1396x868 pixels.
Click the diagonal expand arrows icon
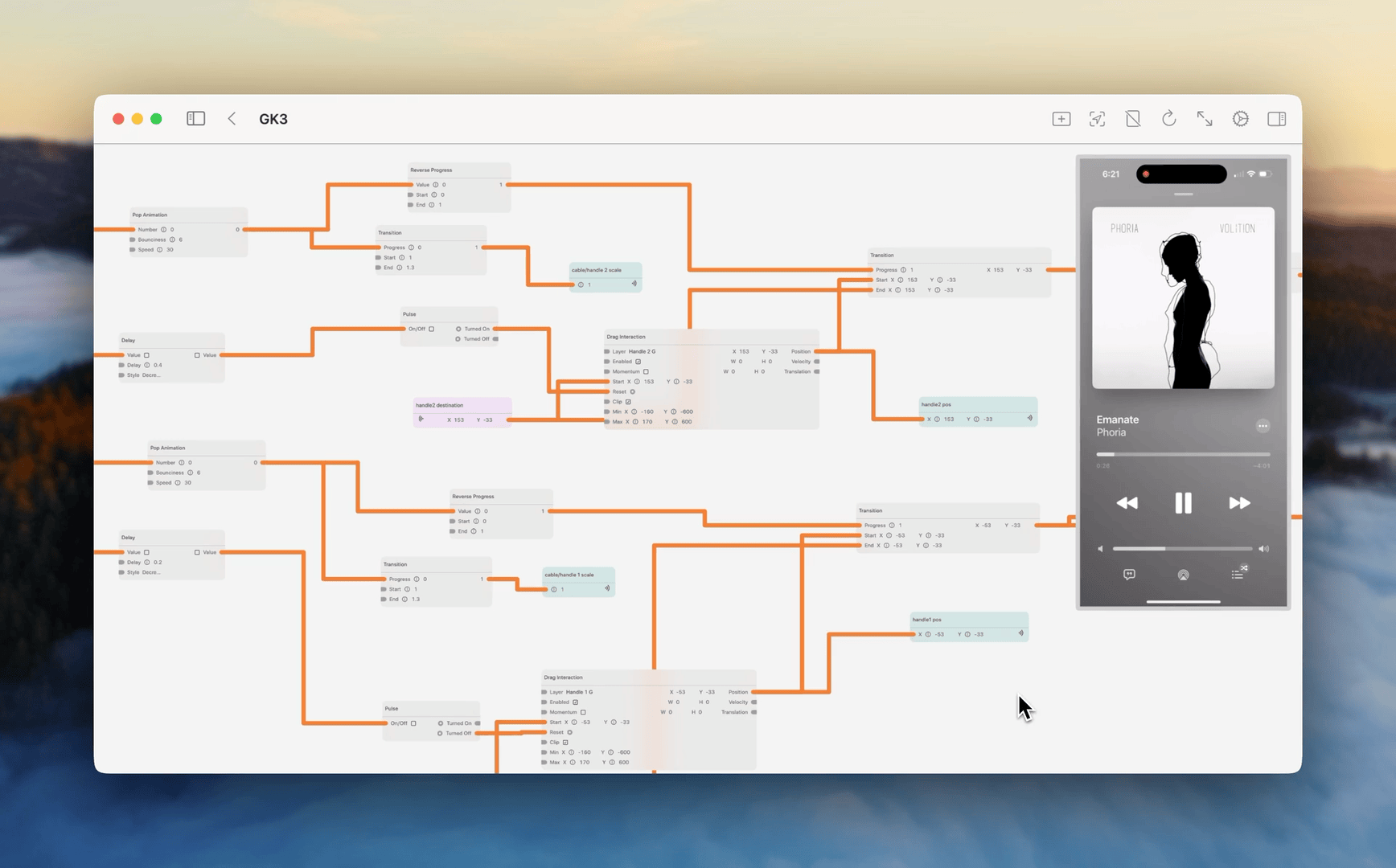(x=1204, y=119)
